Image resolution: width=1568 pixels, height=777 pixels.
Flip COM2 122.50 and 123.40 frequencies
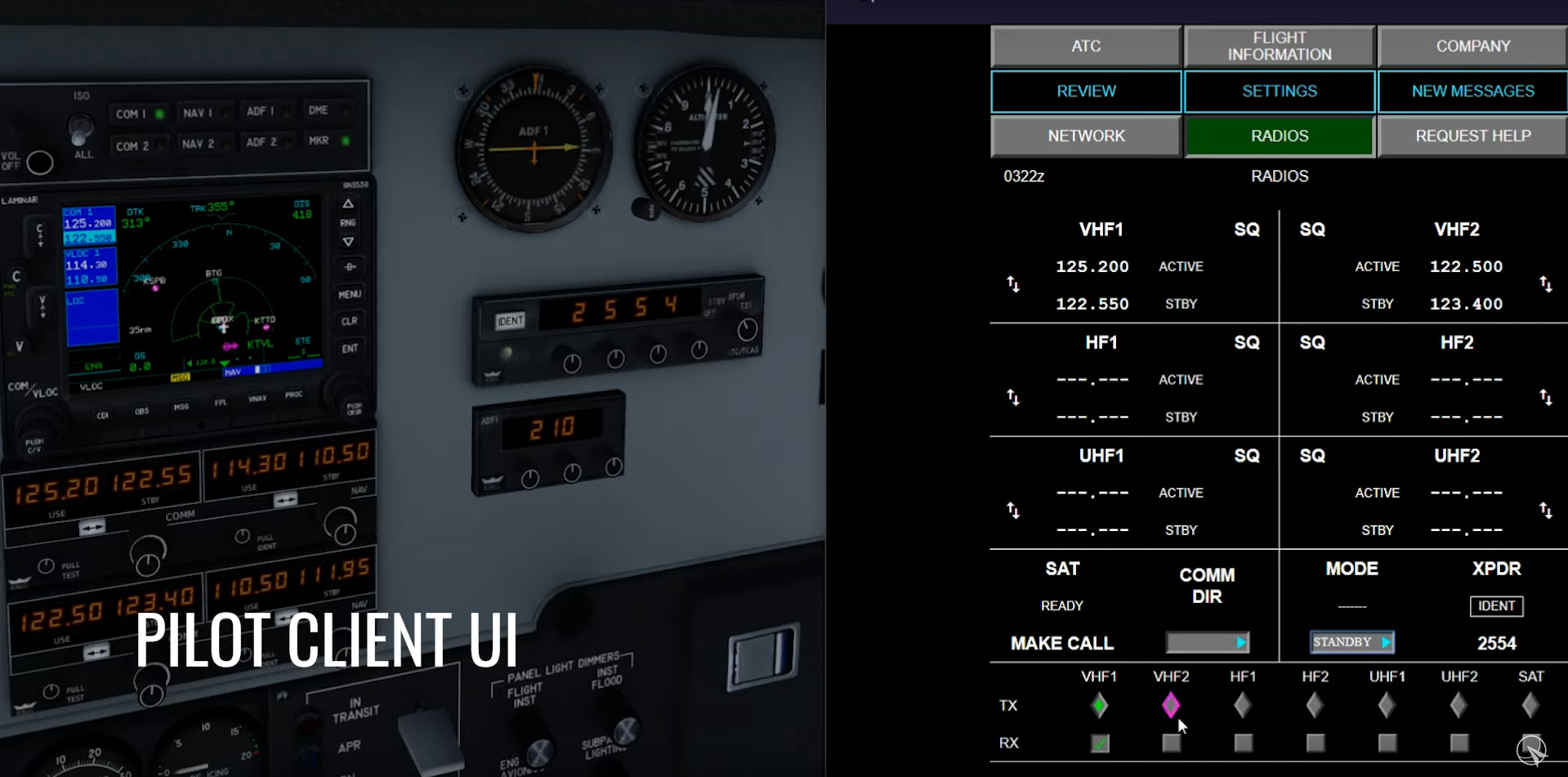coord(96,652)
